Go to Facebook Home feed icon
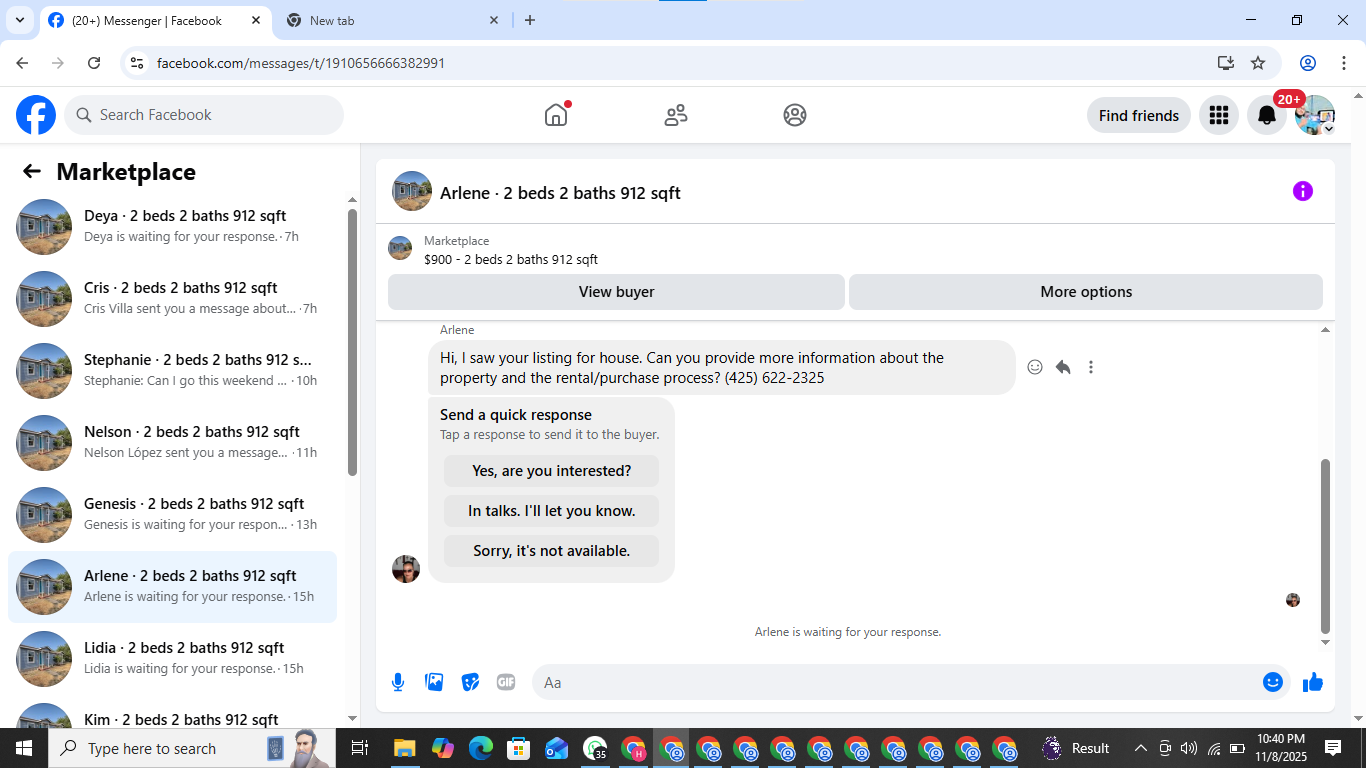The image size is (1366, 768). [x=556, y=115]
